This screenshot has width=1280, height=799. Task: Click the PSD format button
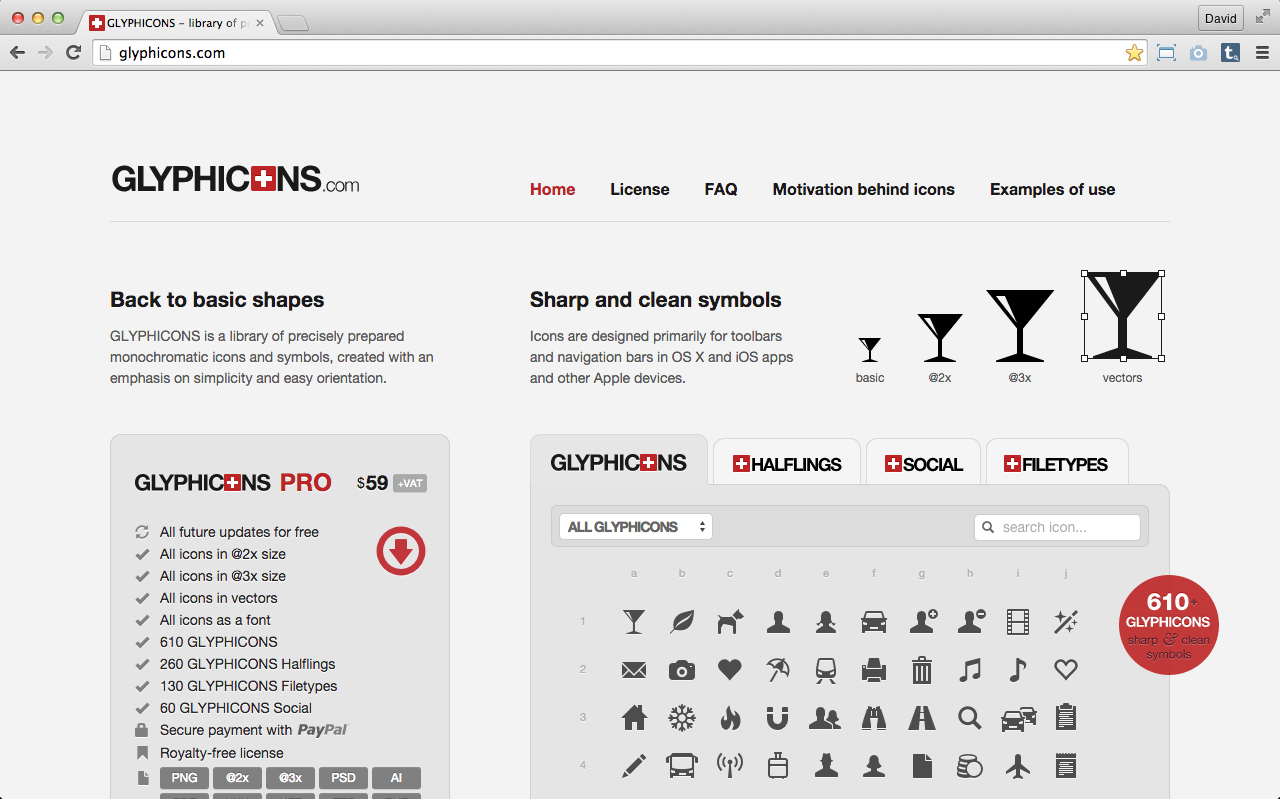(x=343, y=778)
